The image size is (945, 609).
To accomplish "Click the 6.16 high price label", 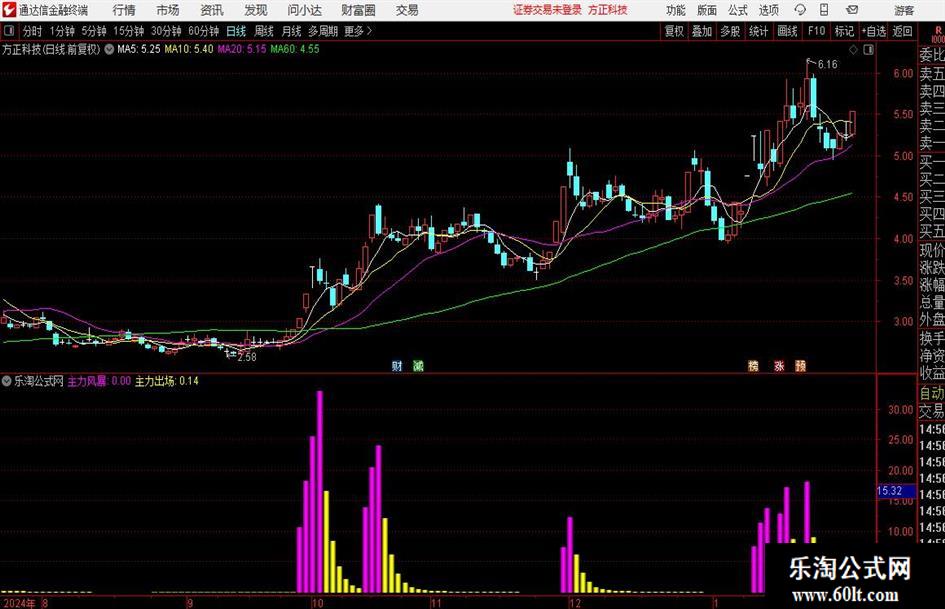I will [827, 65].
